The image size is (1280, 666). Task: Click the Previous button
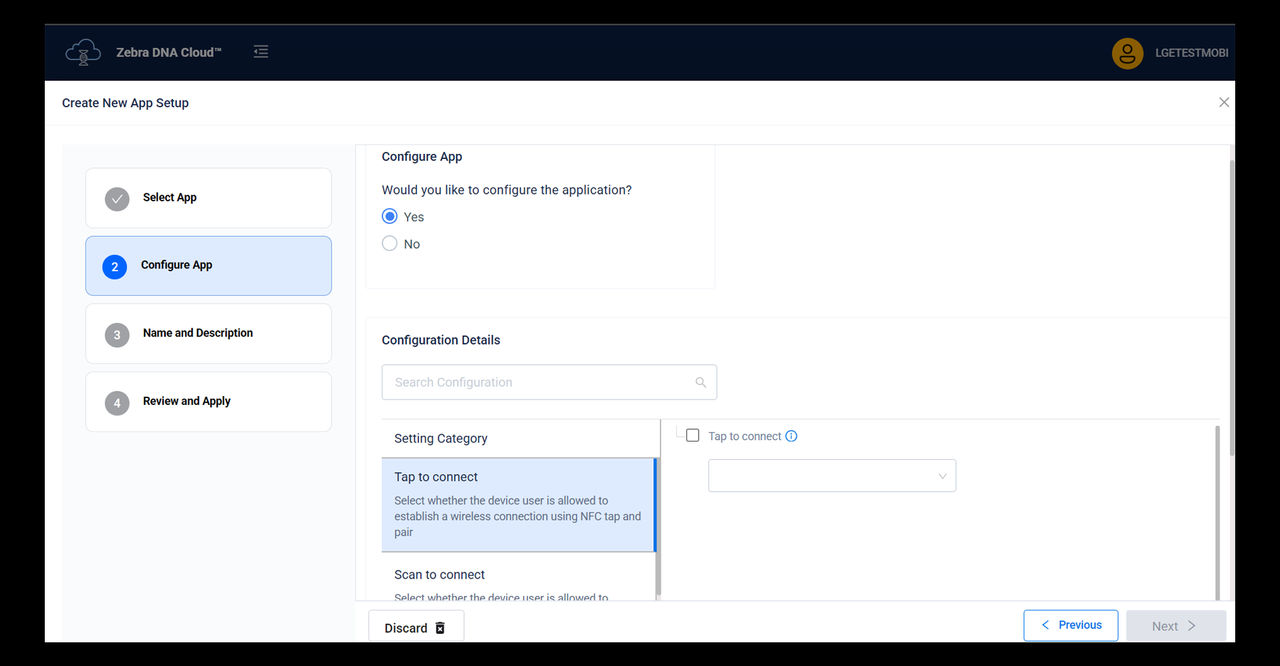[1070, 625]
